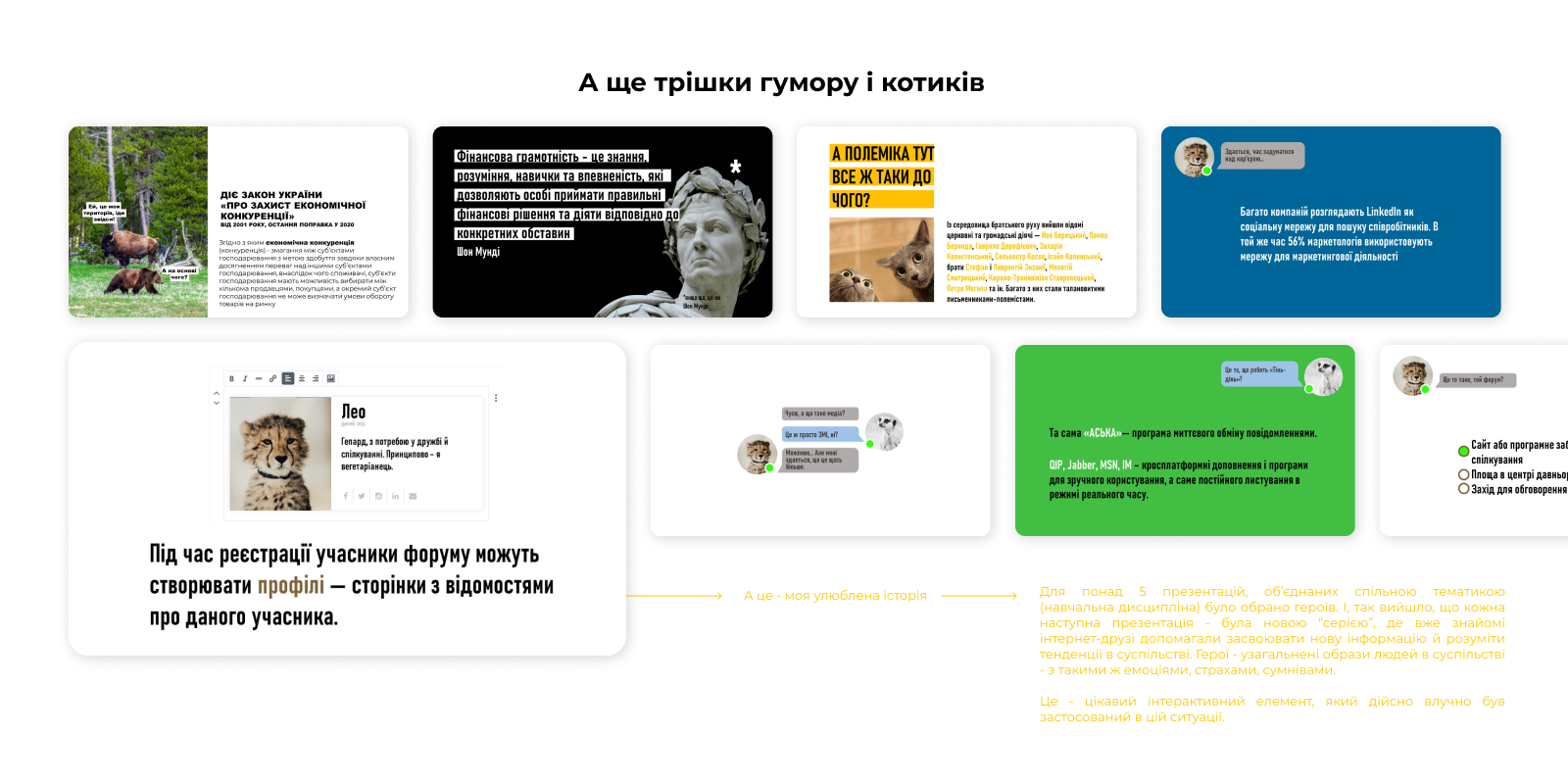
Task: Click the 'ДІЄ ЗАКОН УКРАЇНИ' title text
Action: coord(271,195)
